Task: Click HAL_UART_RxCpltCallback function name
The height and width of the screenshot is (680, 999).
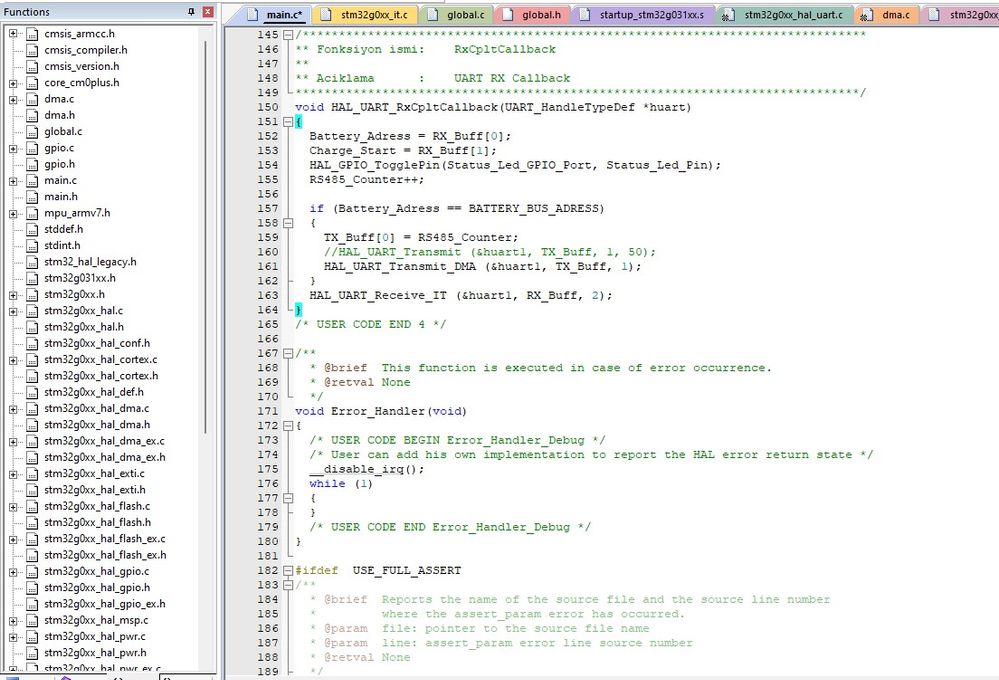Action: tap(414, 108)
